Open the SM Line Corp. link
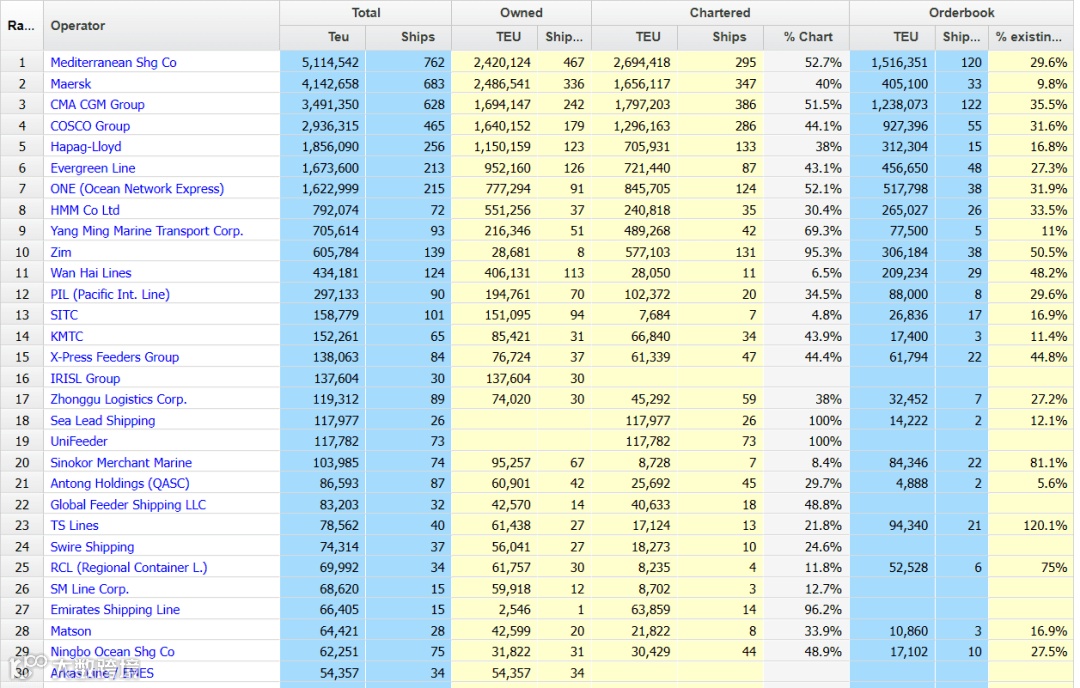Viewport: 1080px width, 688px height. (x=89, y=589)
